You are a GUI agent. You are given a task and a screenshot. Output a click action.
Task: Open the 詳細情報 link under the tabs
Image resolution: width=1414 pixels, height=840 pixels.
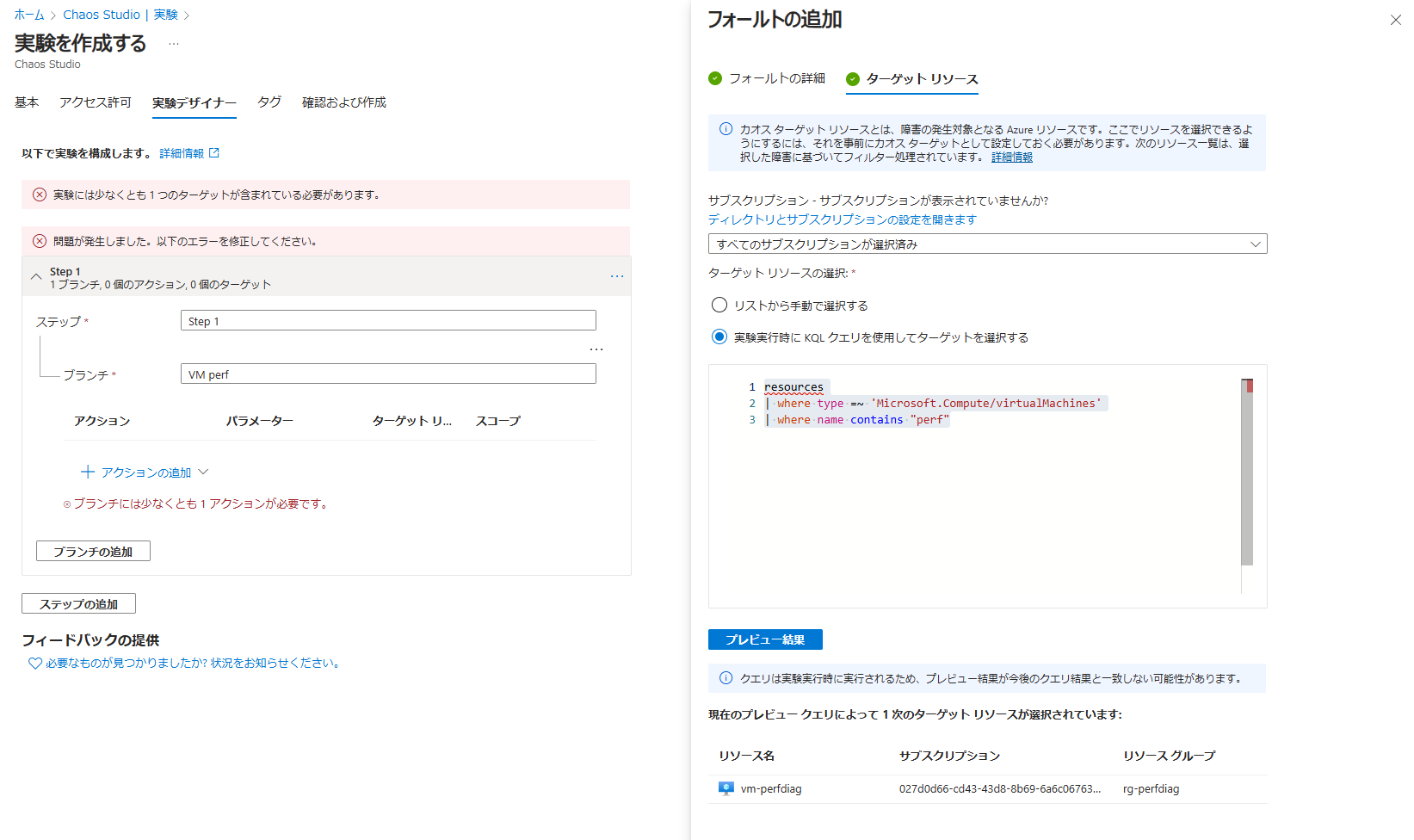[182, 153]
